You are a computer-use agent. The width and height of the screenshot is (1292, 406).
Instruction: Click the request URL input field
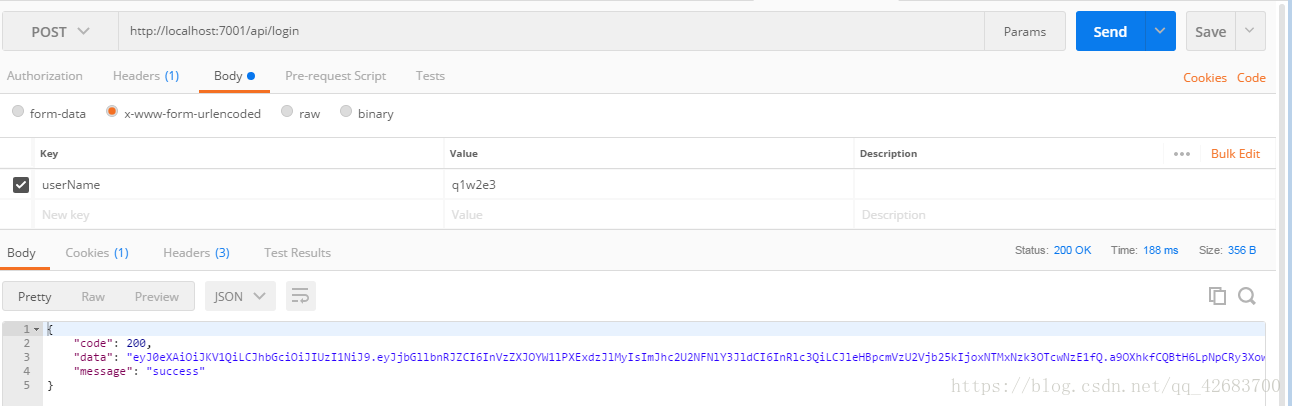(551, 31)
